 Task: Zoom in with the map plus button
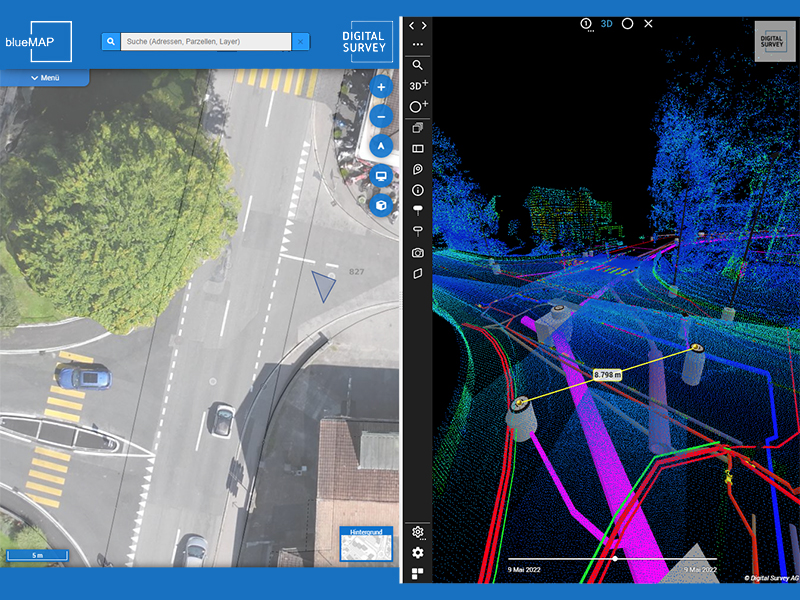381,87
